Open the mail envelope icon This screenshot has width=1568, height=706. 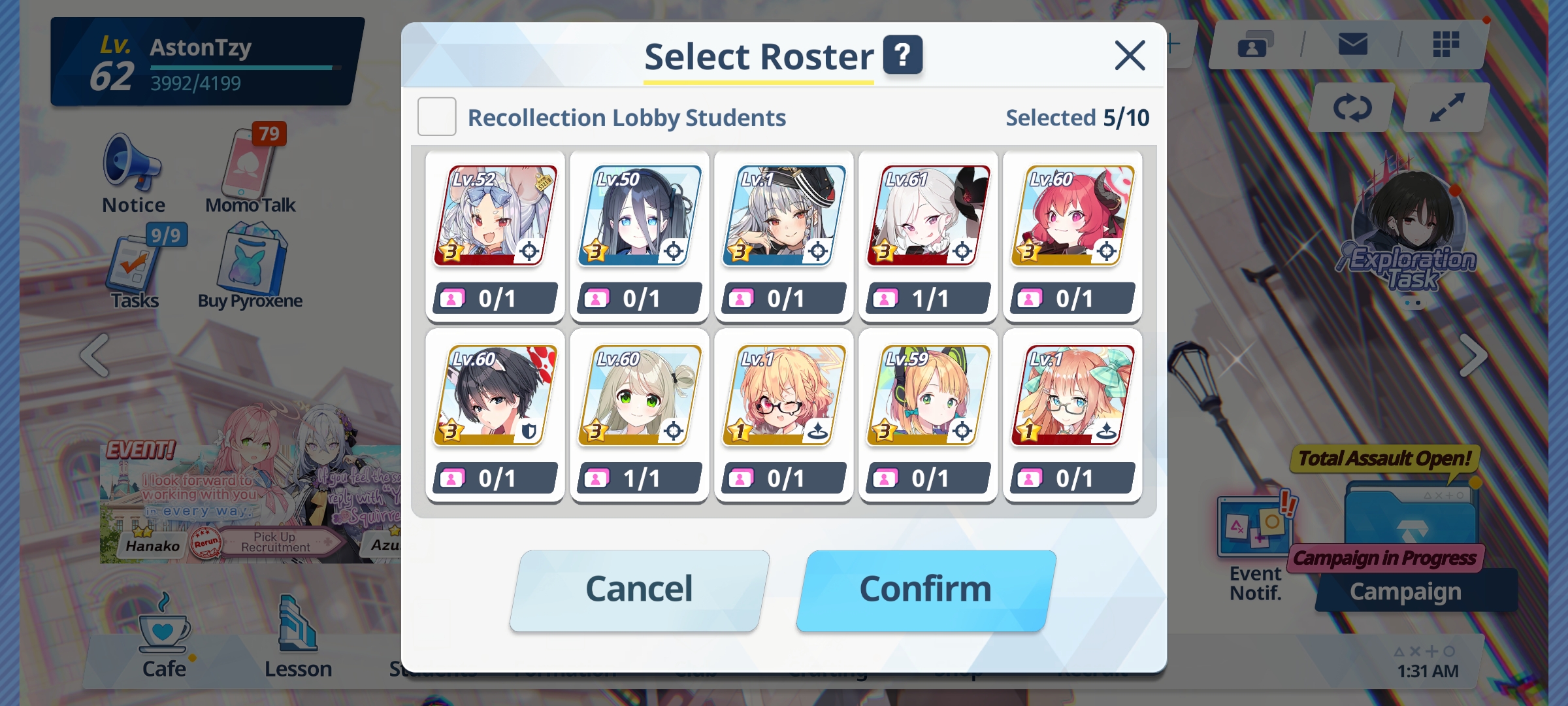click(x=1352, y=44)
